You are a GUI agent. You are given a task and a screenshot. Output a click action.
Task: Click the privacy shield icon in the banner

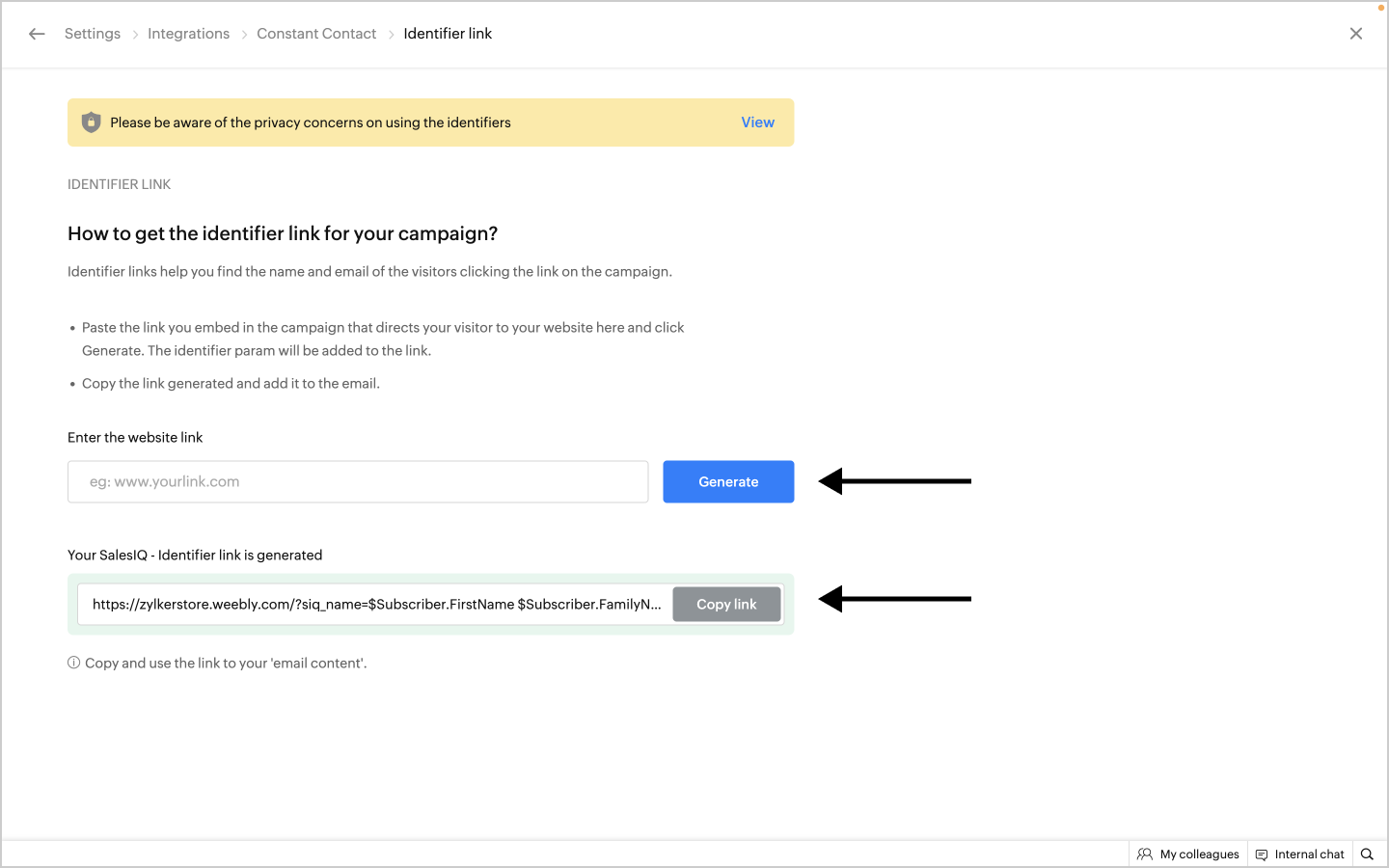91,122
